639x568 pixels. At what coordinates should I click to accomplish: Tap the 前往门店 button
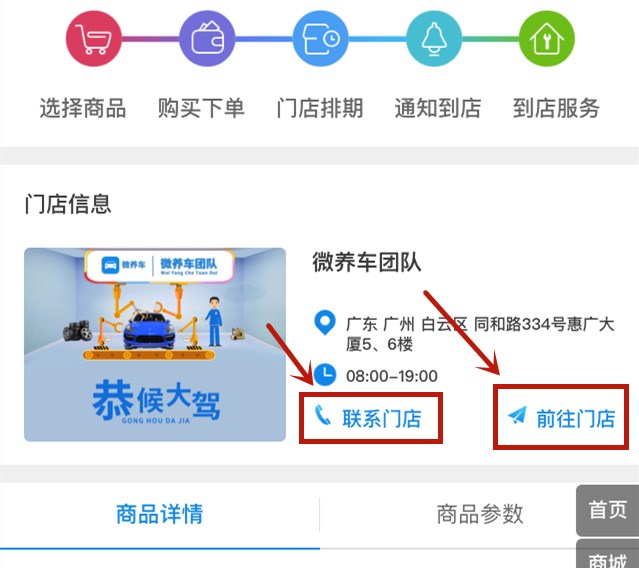561,417
